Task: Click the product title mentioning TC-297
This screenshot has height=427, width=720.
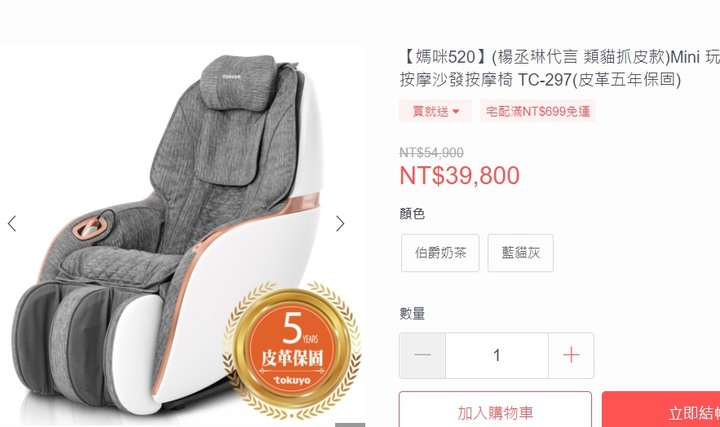Action: click(560, 68)
